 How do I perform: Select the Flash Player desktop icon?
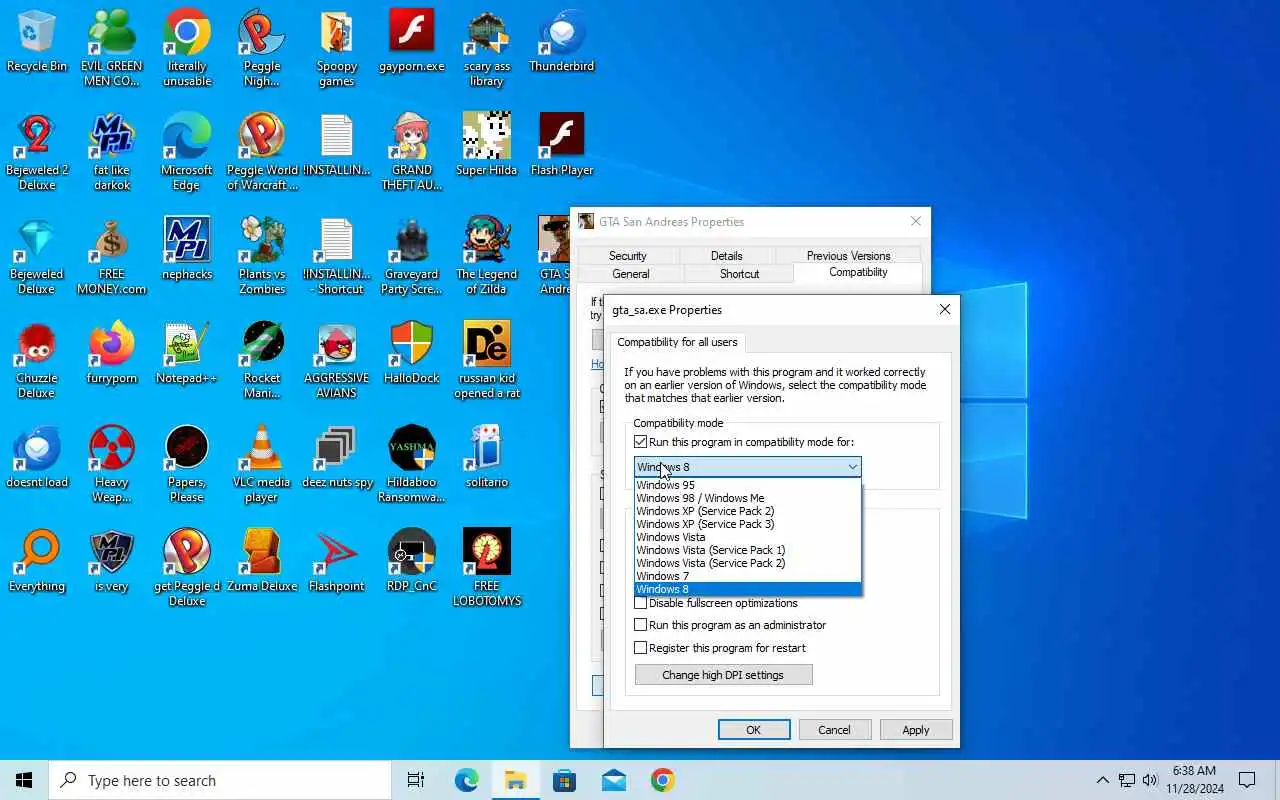562,145
